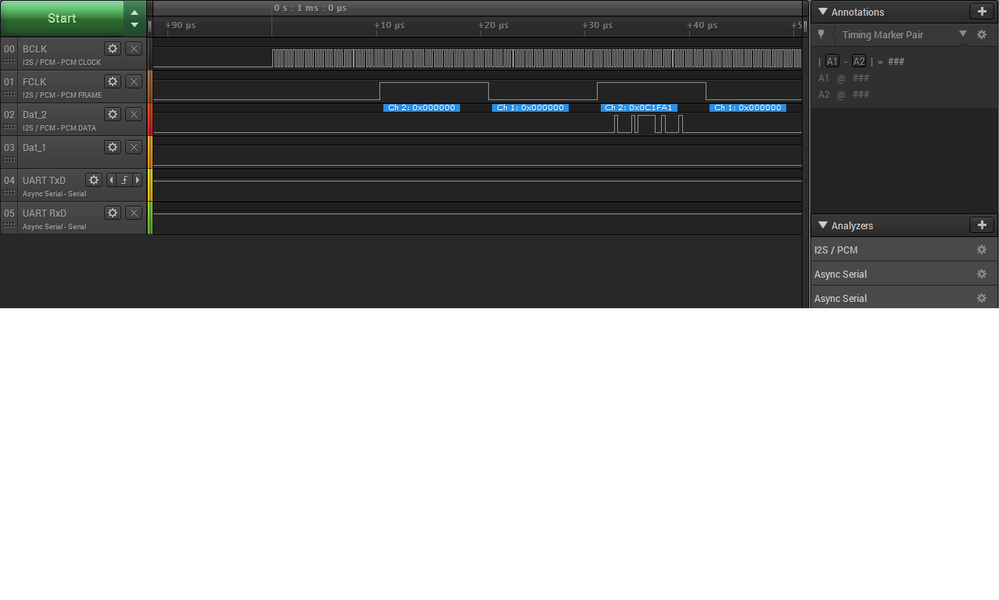This screenshot has width=999, height=600.
Task: Click the Dat_2 red color stripe
Action: pyautogui.click(x=150, y=119)
